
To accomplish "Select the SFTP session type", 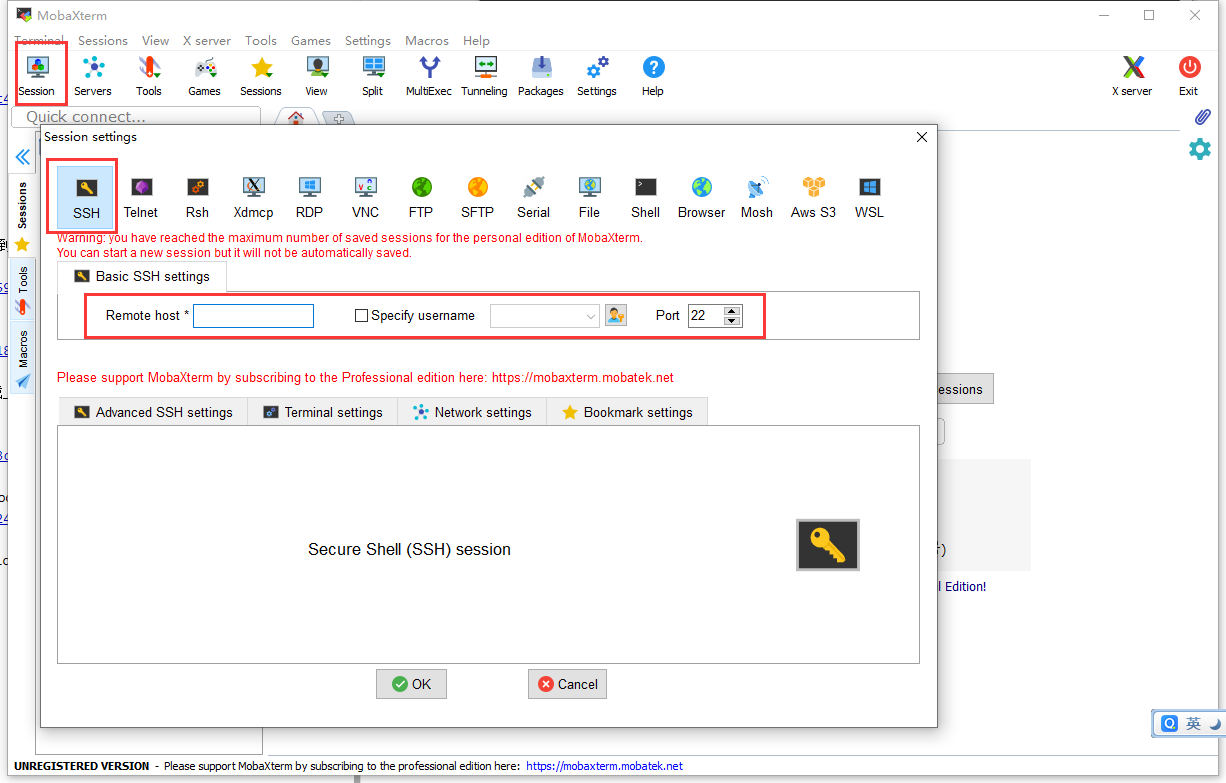I will [x=477, y=197].
